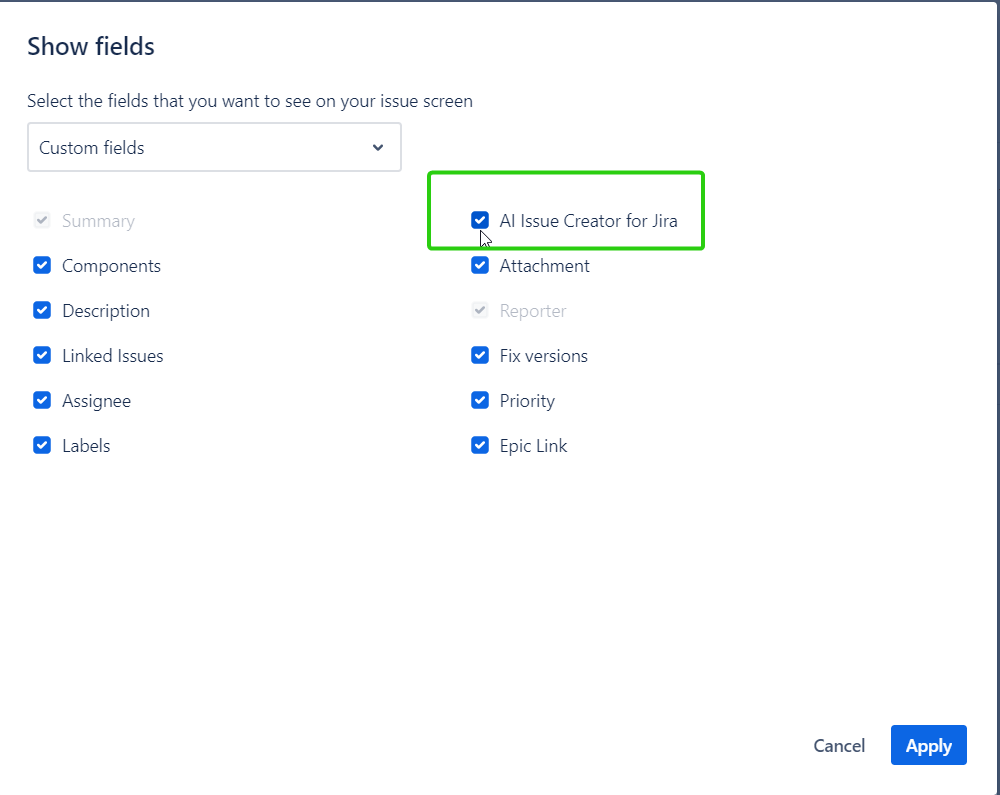The height and width of the screenshot is (795, 1000).
Task: Uncheck the Components field checkbox
Action: click(42, 266)
